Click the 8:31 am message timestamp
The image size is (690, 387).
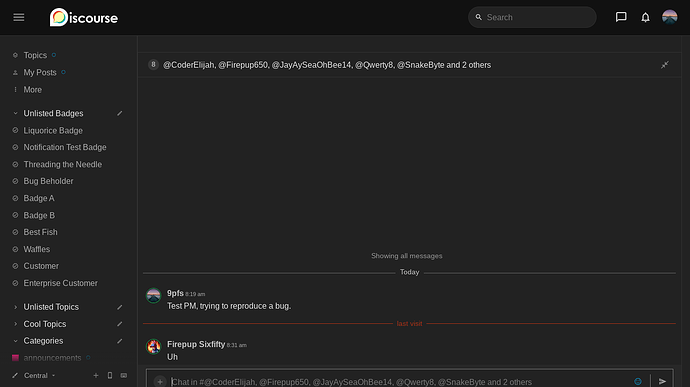click(237, 345)
